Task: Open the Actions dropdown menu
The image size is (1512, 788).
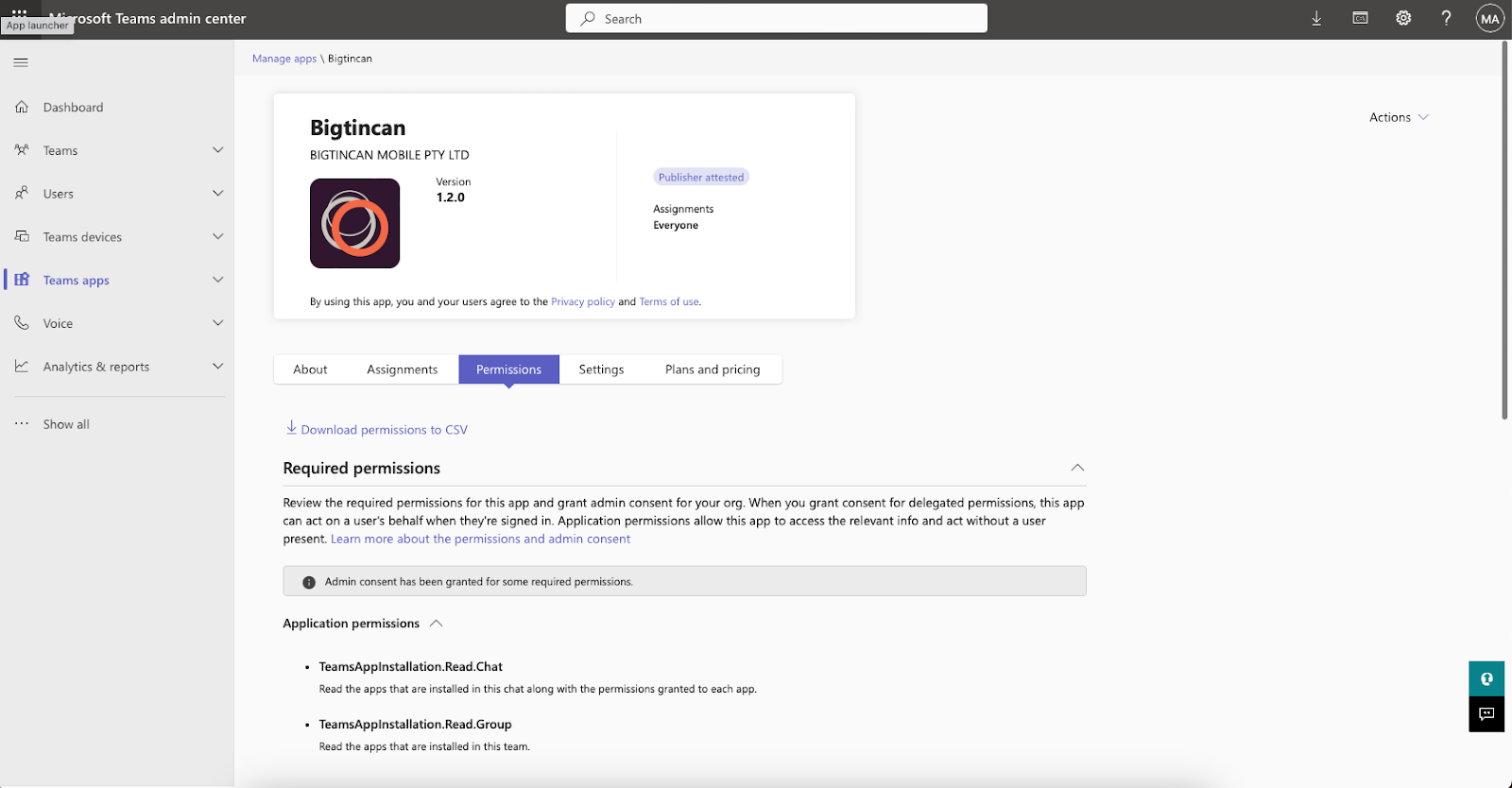Action: pyautogui.click(x=1399, y=117)
